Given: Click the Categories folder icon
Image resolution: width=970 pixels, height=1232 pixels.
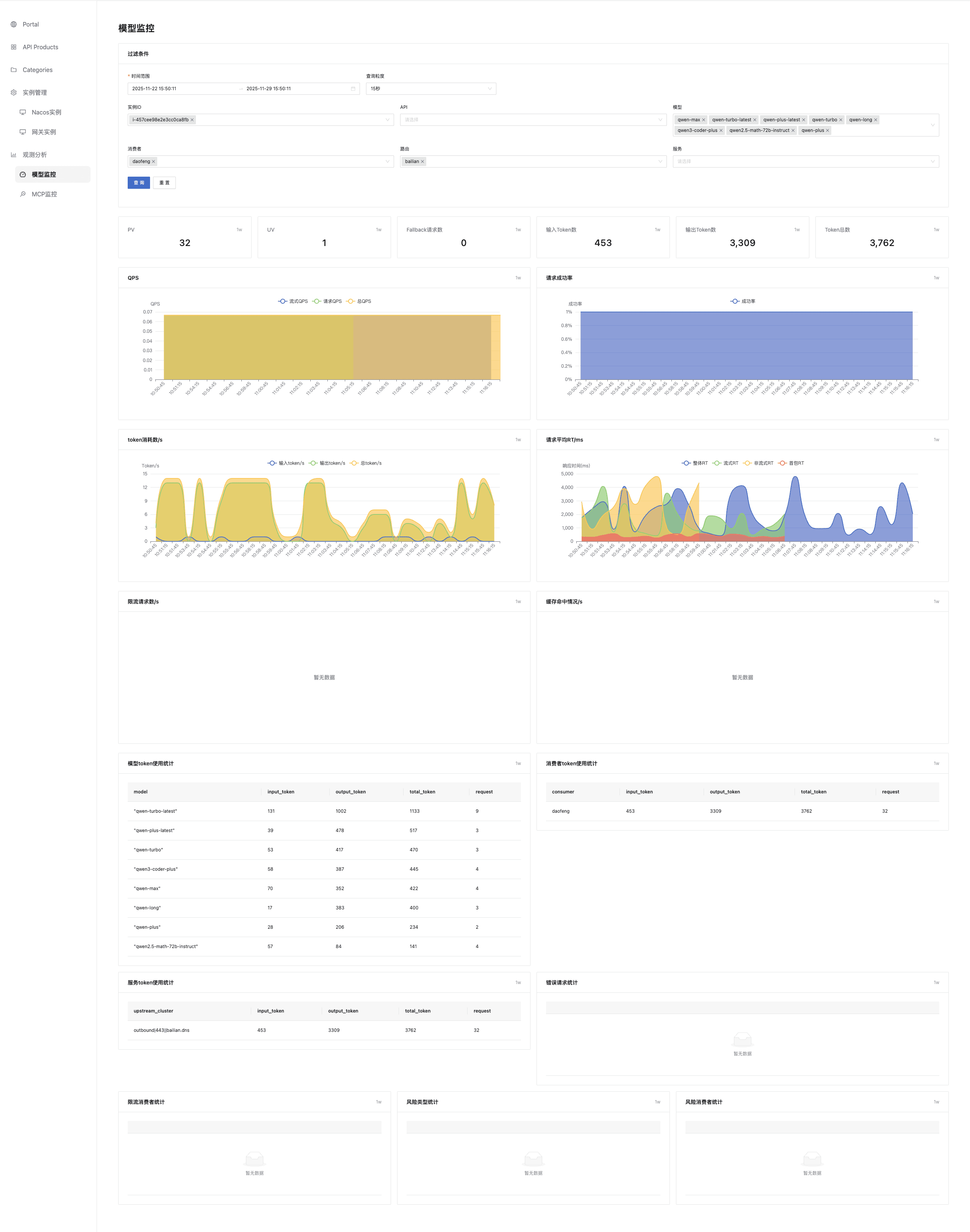Looking at the screenshot, I should [x=14, y=70].
